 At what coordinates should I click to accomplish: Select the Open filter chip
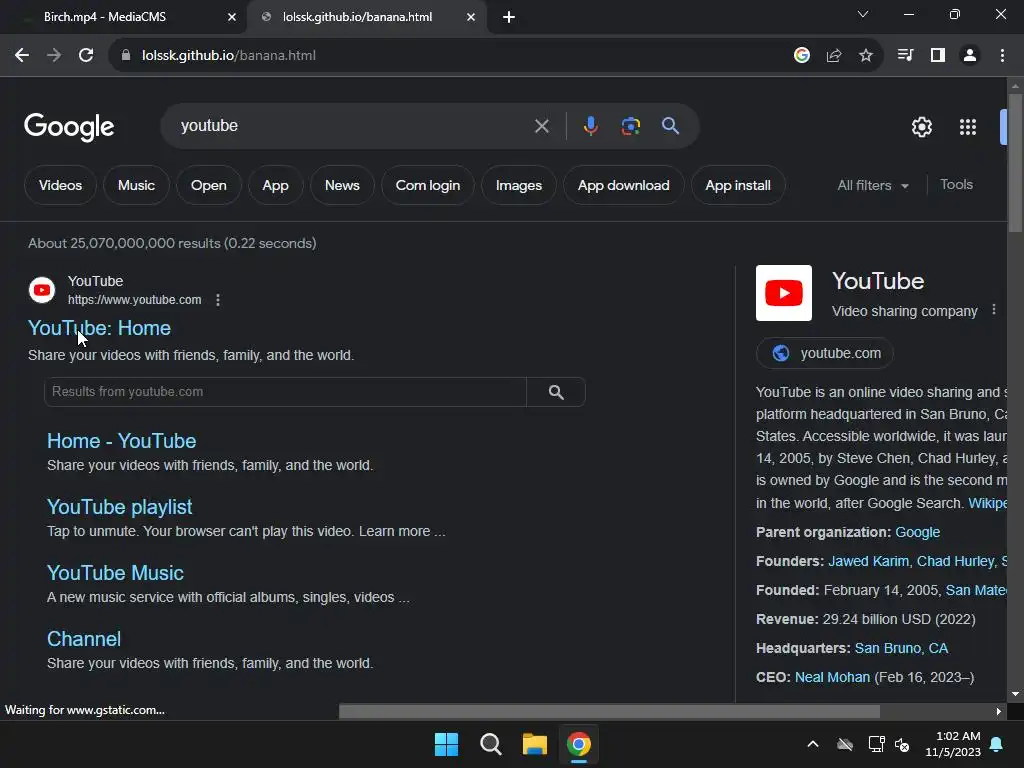pyautogui.click(x=208, y=185)
